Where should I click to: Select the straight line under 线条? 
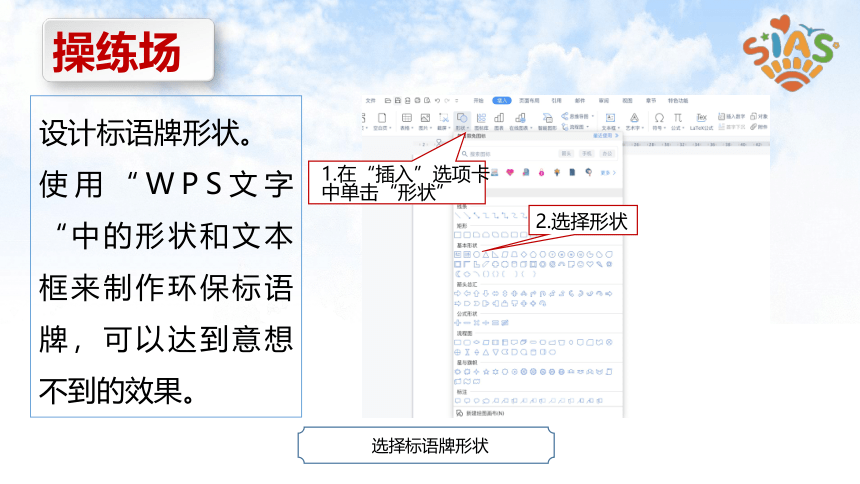(x=457, y=216)
